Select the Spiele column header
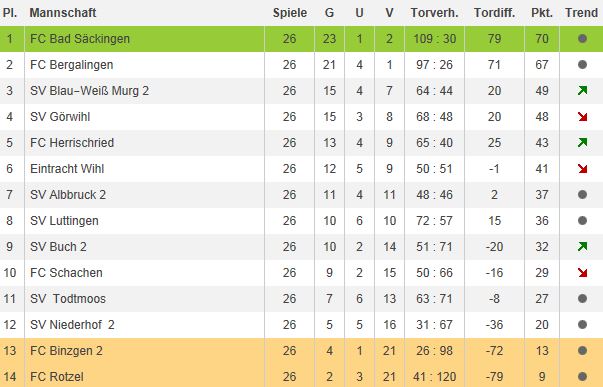 [290, 13]
